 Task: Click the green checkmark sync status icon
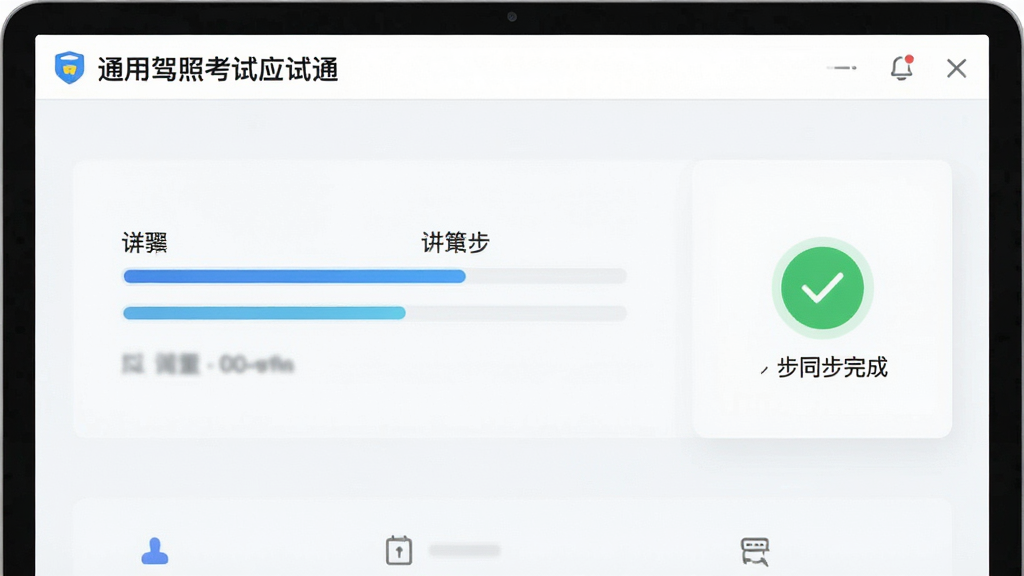click(x=822, y=288)
